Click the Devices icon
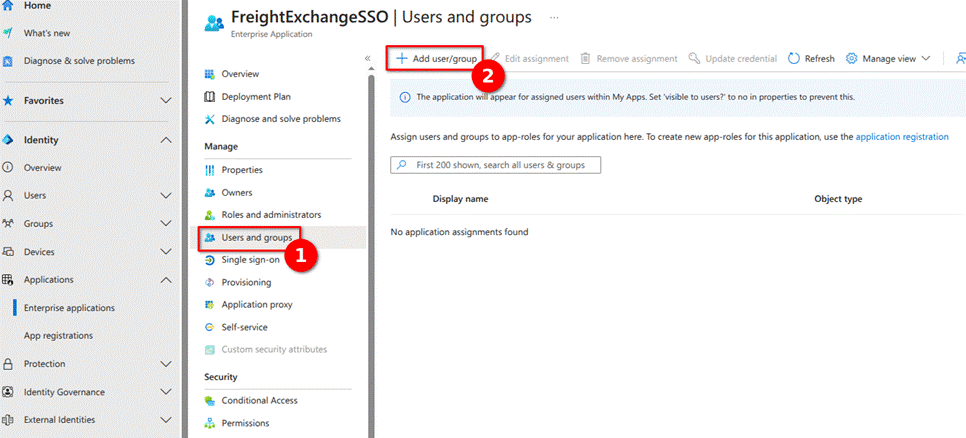Viewport: 966px width, 438px height. click(x=8, y=252)
